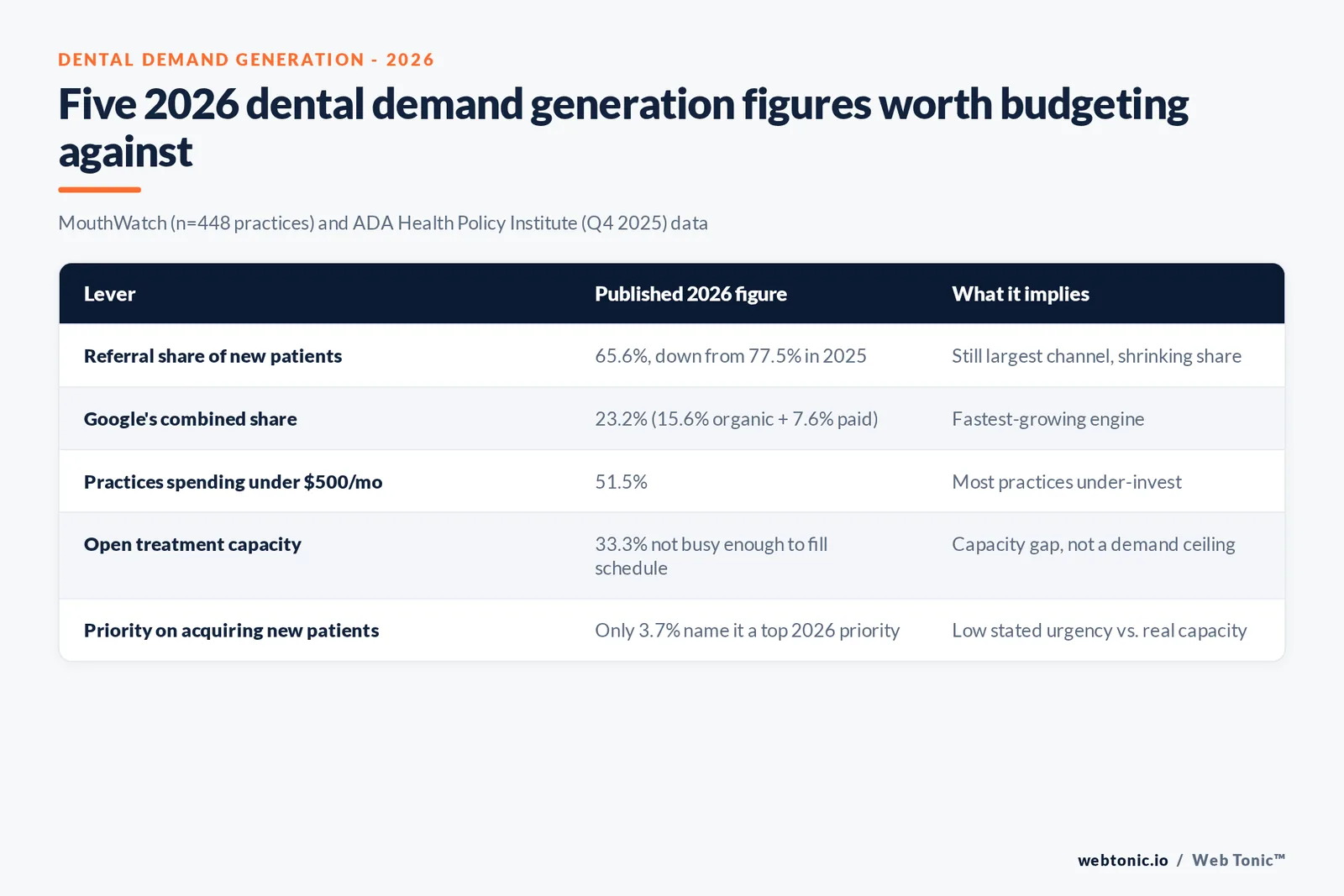The width and height of the screenshot is (1344, 896).
Task: Click the 'Published 2026 figure' column header
Action: click(690, 294)
